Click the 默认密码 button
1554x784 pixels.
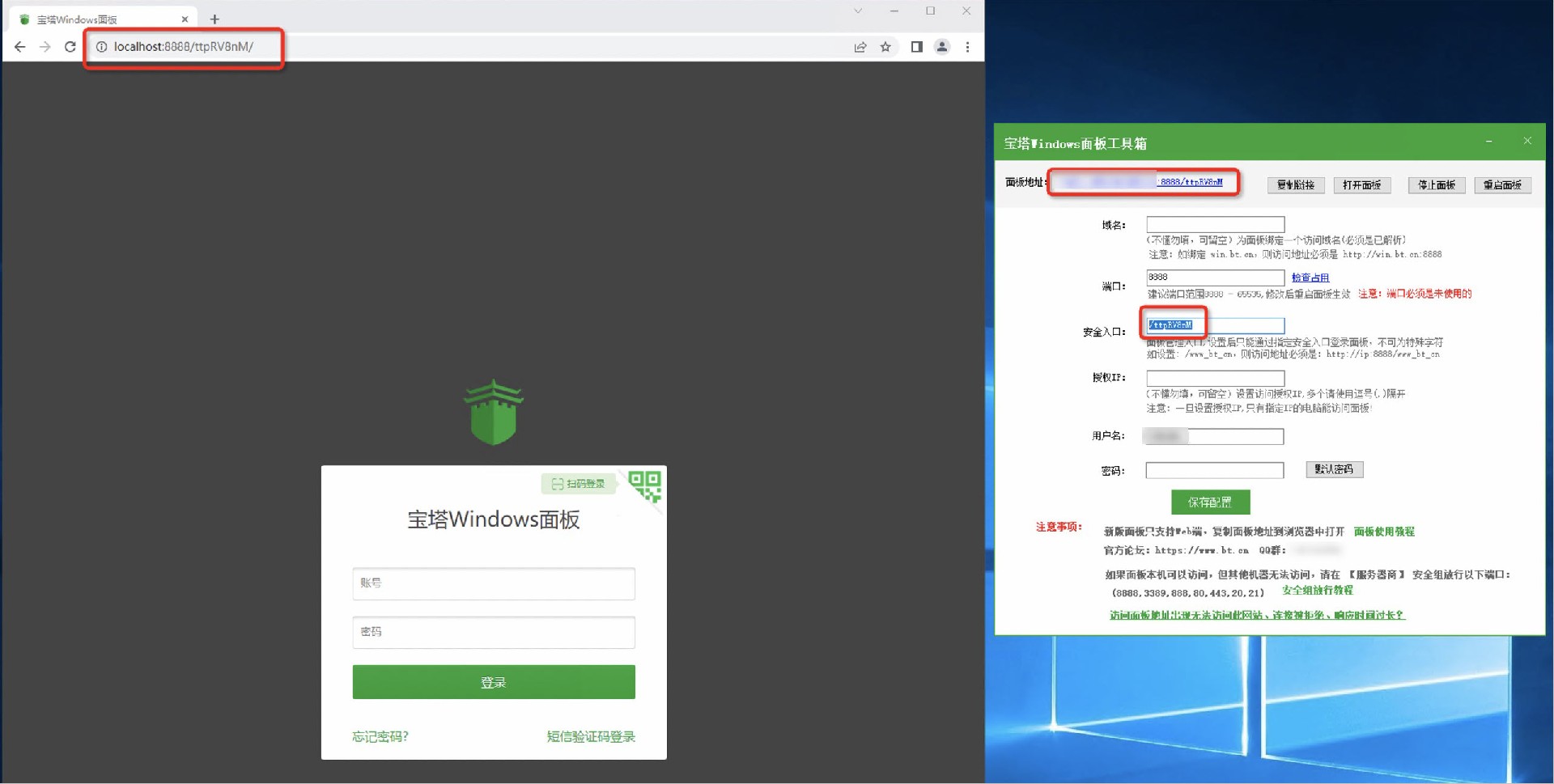click(x=1334, y=469)
